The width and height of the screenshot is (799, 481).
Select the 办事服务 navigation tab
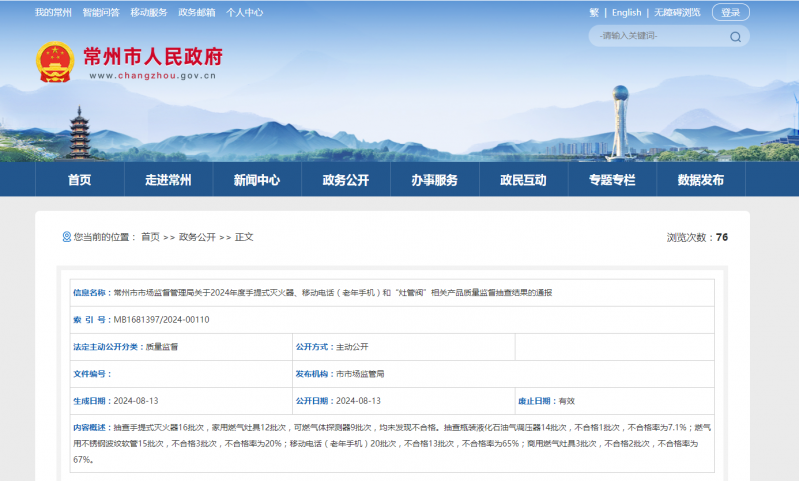point(435,179)
